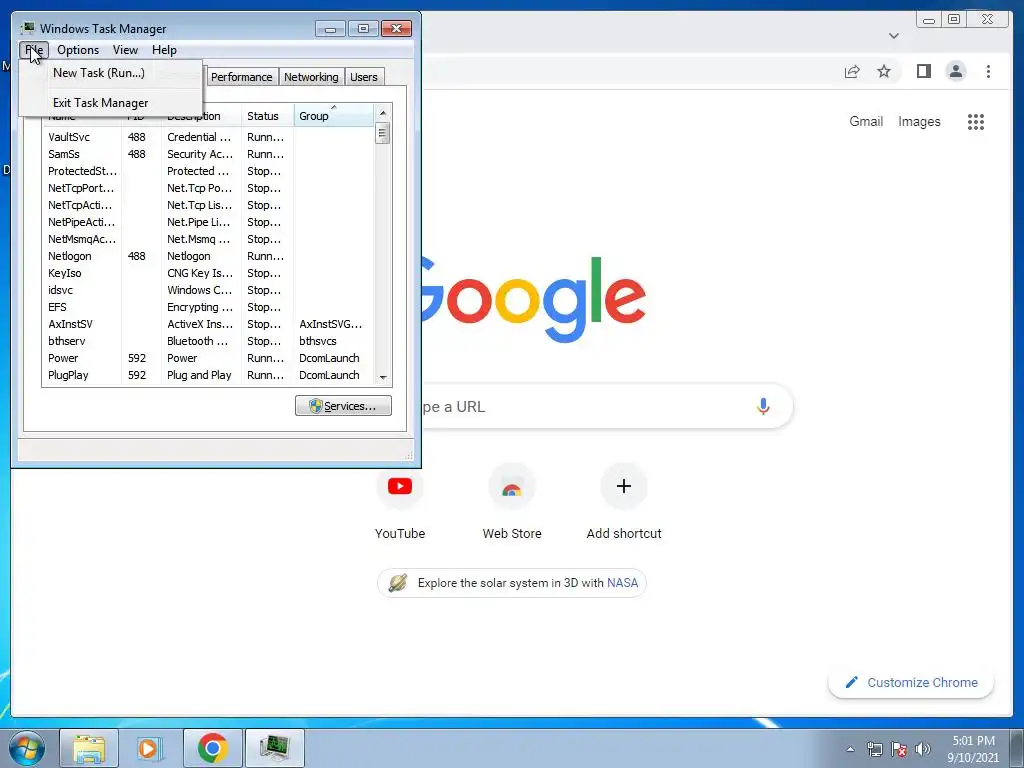Select the NetPipeActi... service row
The image size is (1024, 768).
208,222
